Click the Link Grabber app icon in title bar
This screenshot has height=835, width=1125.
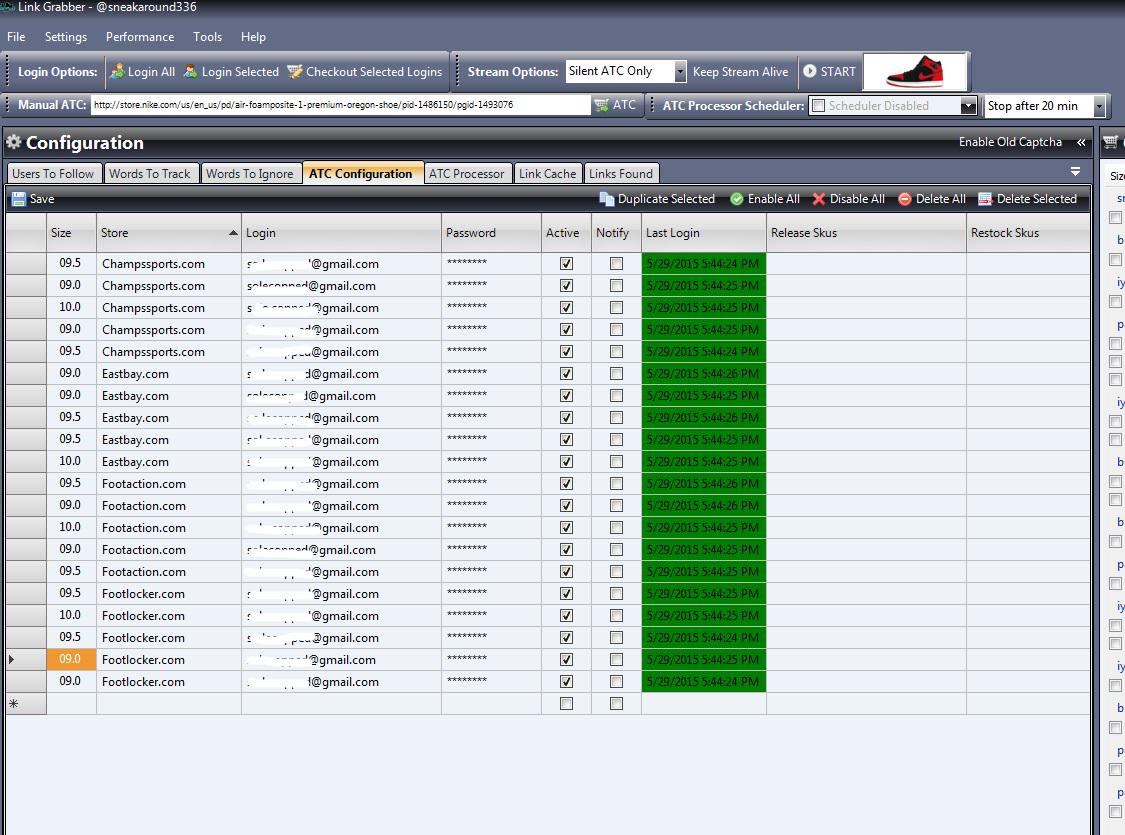pyautogui.click(x=7, y=7)
